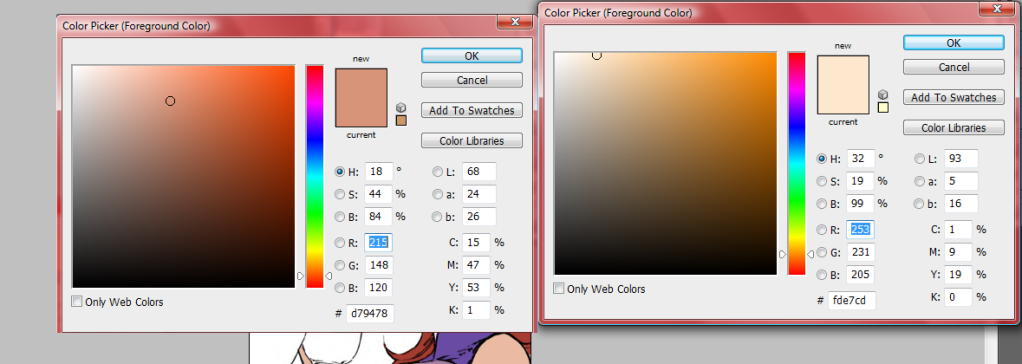1022x364 pixels.
Task: Click hex field showing fde7cd
Action: 852,301
